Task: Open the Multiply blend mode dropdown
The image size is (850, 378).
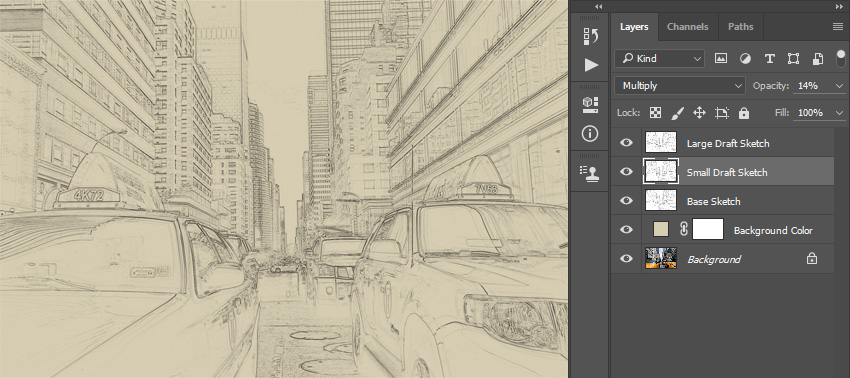Action: tap(680, 86)
